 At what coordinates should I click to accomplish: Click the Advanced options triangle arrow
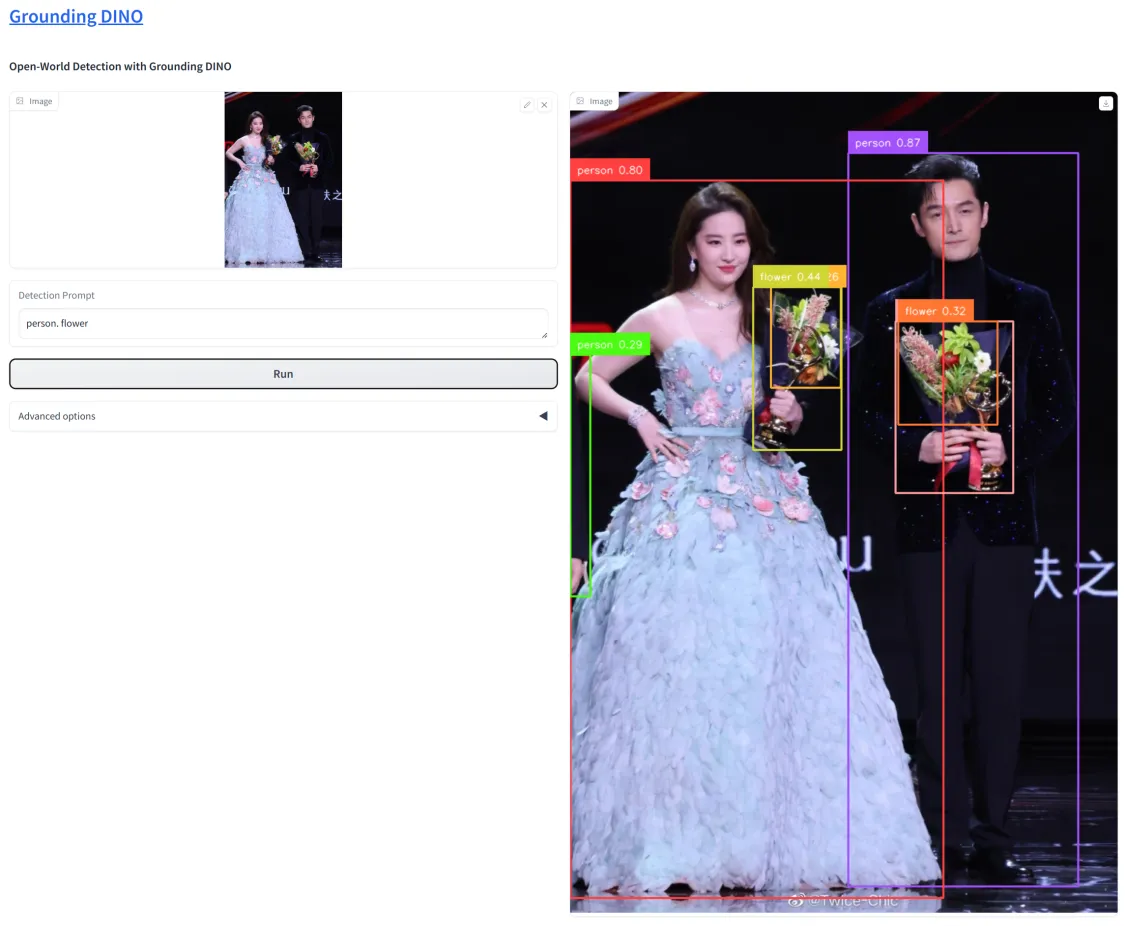coord(543,416)
